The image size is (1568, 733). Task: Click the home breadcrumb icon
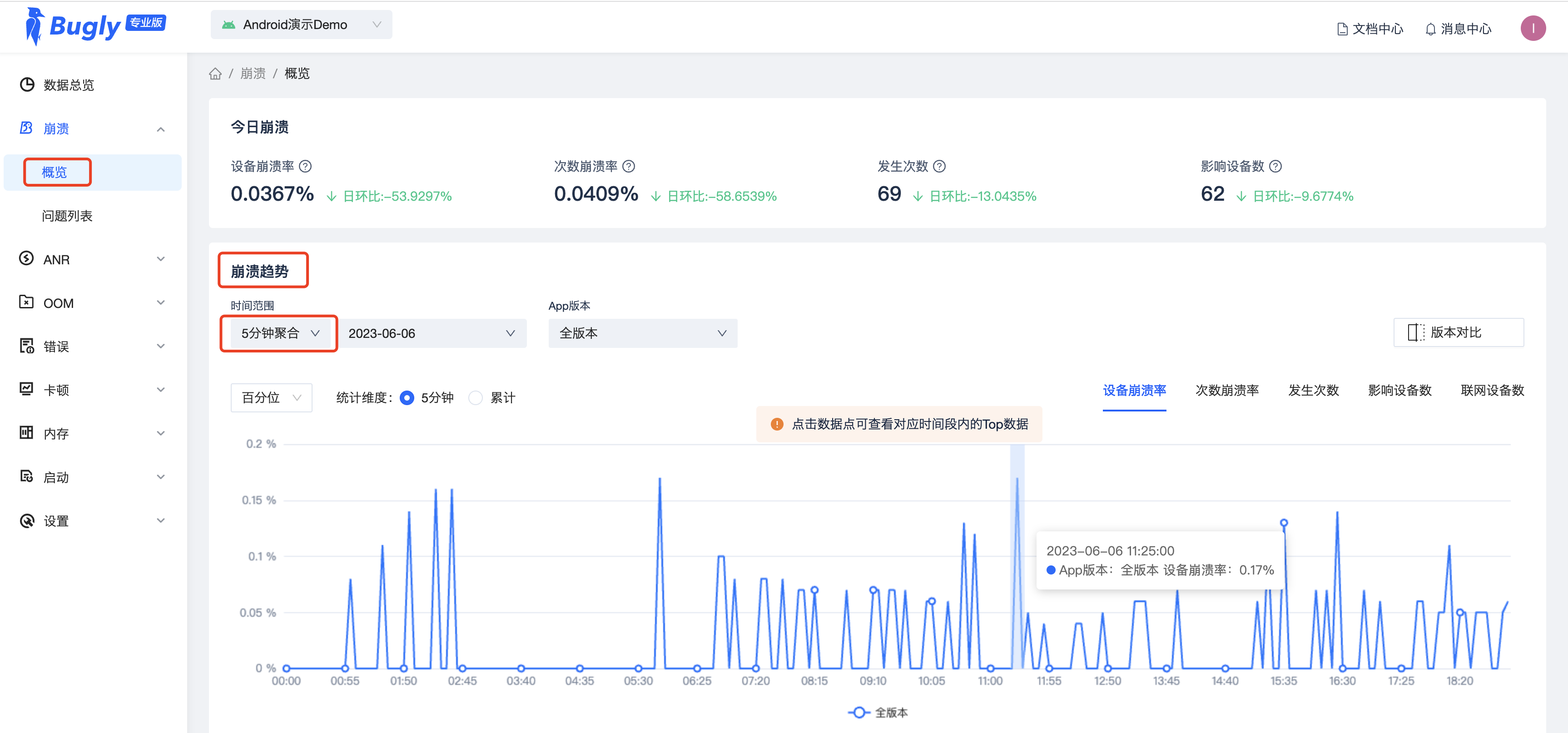tap(215, 74)
